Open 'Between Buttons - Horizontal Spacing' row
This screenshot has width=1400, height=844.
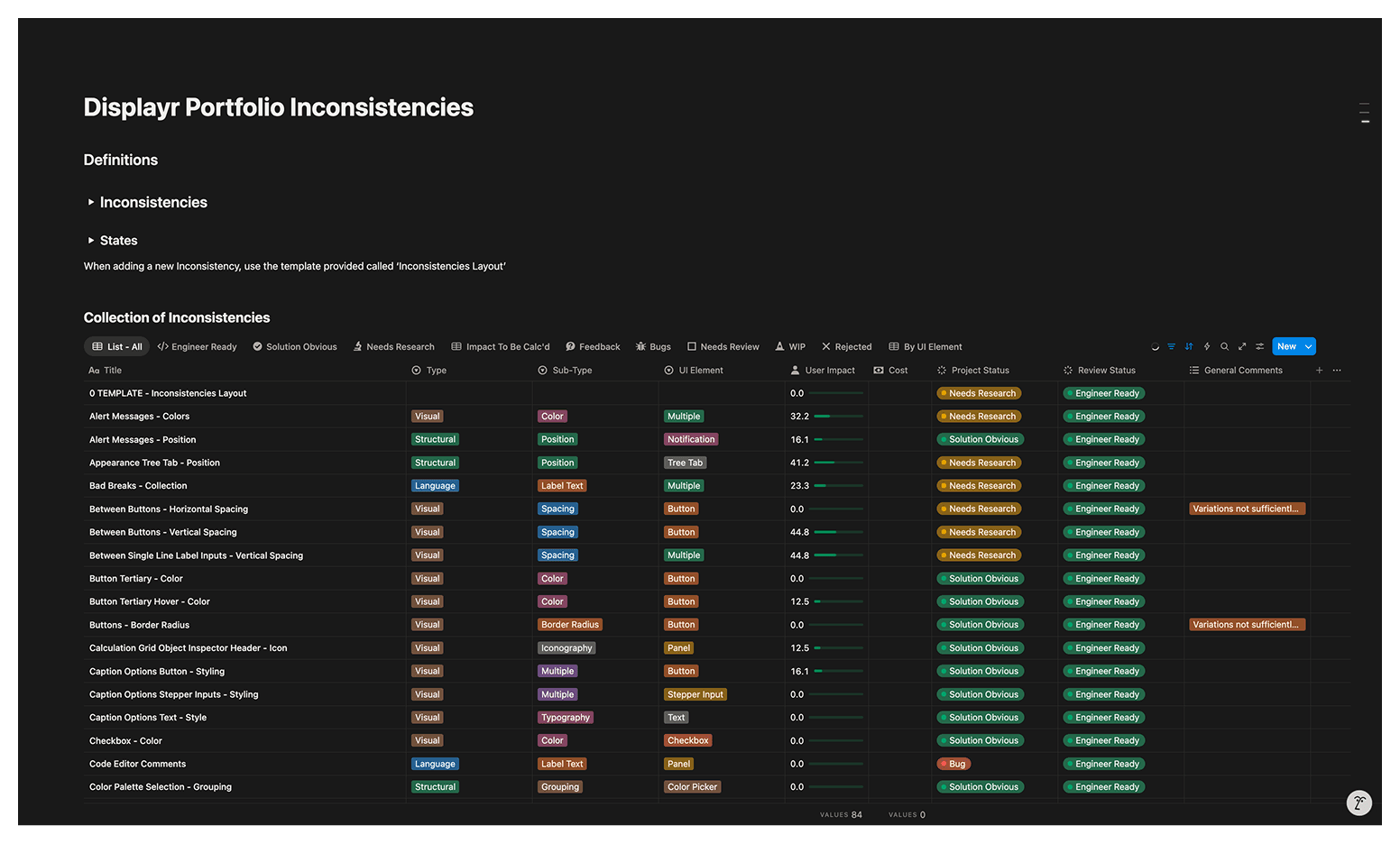(x=169, y=509)
